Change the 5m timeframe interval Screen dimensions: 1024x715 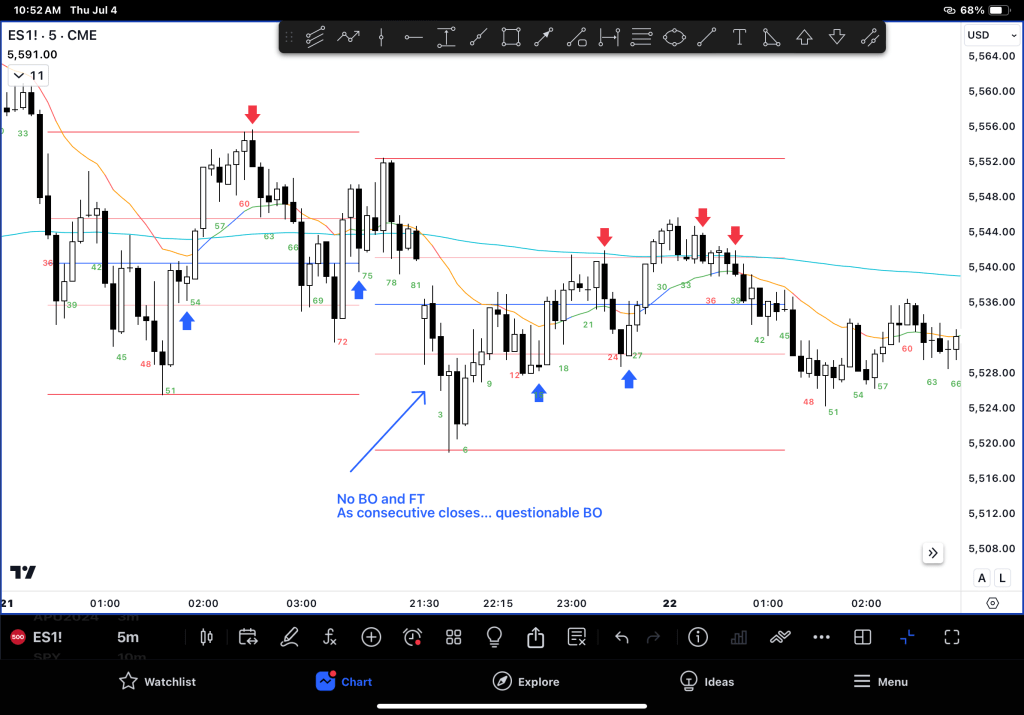point(128,637)
